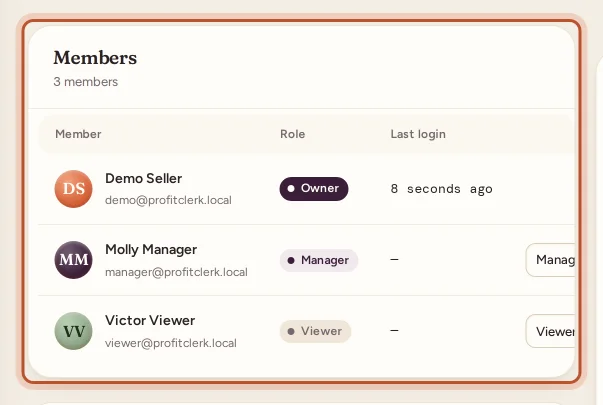Click the Member column header
Image resolution: width=603 pixels, height=405 pixels.
(78, 134)
